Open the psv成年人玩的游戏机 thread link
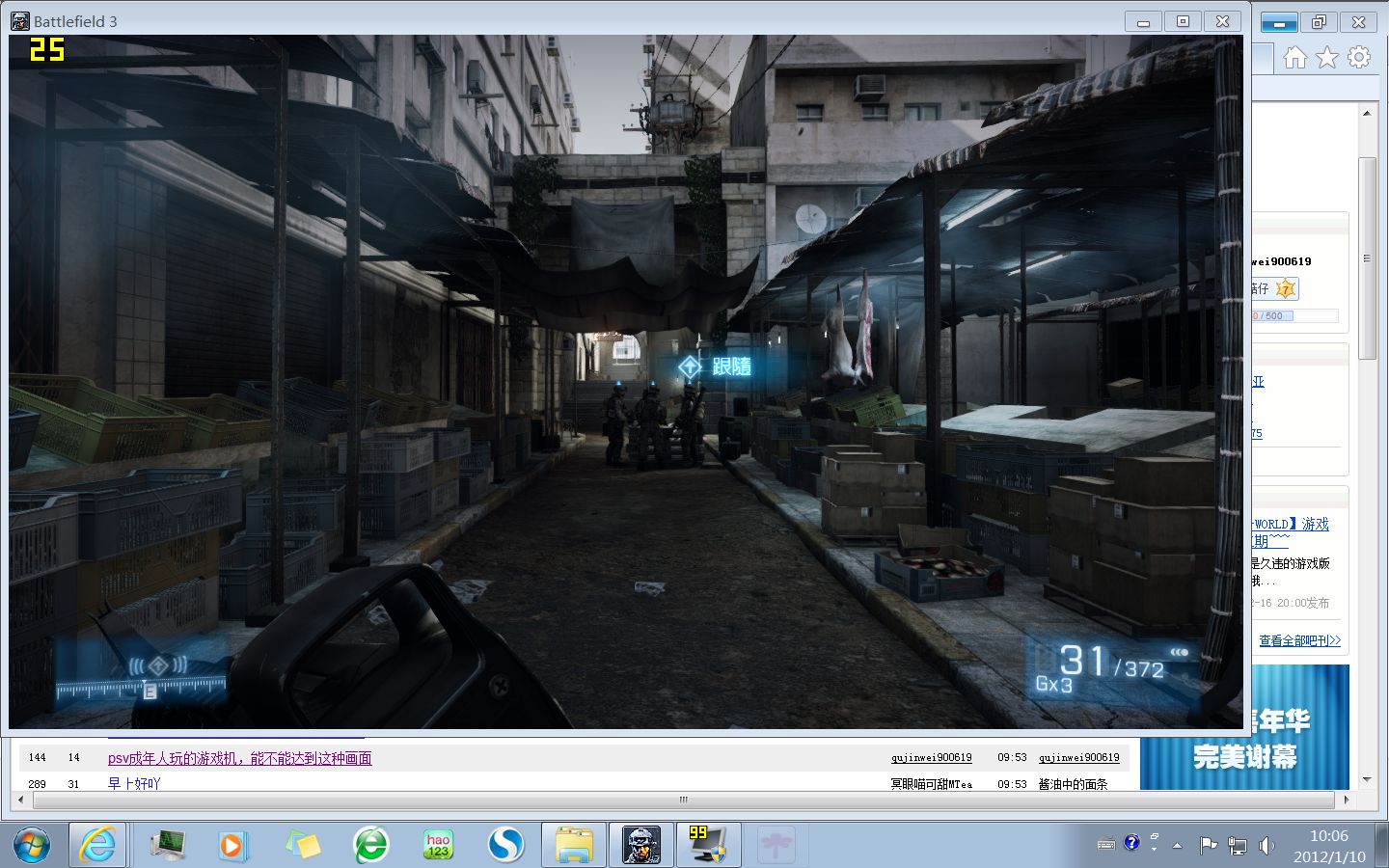 pyautogui.click(x=239, y=758)
